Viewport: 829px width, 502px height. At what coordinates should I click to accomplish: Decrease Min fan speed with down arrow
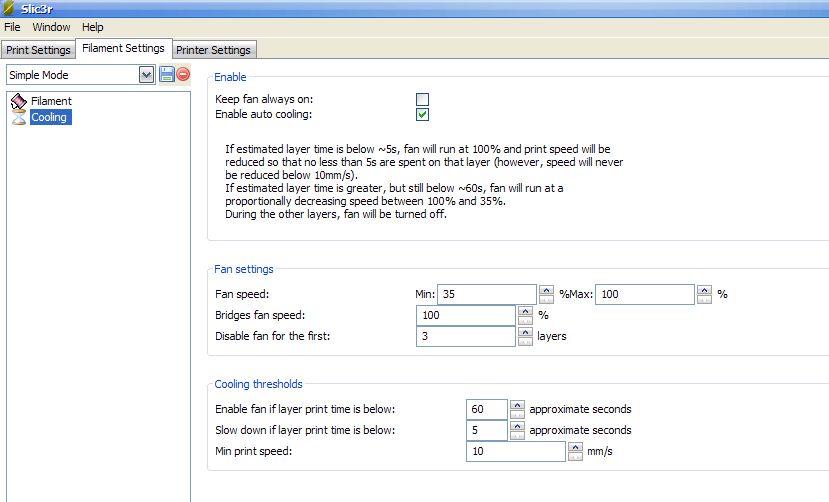point(546,300)
